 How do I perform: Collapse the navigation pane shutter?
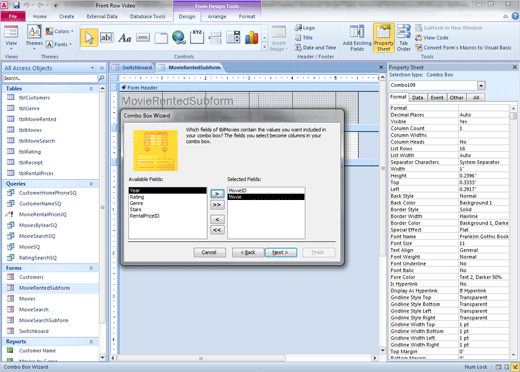(102, 68)
